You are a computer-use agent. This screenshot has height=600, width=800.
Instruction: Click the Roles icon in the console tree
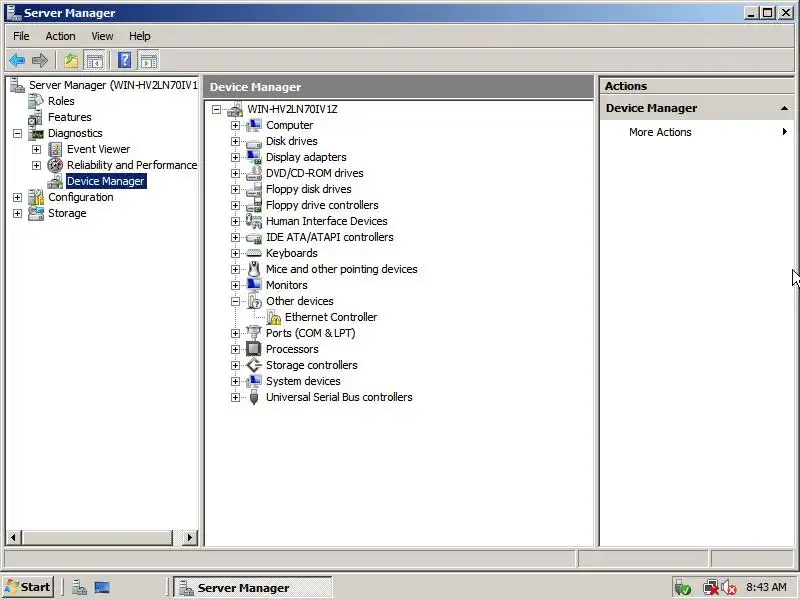36,101
